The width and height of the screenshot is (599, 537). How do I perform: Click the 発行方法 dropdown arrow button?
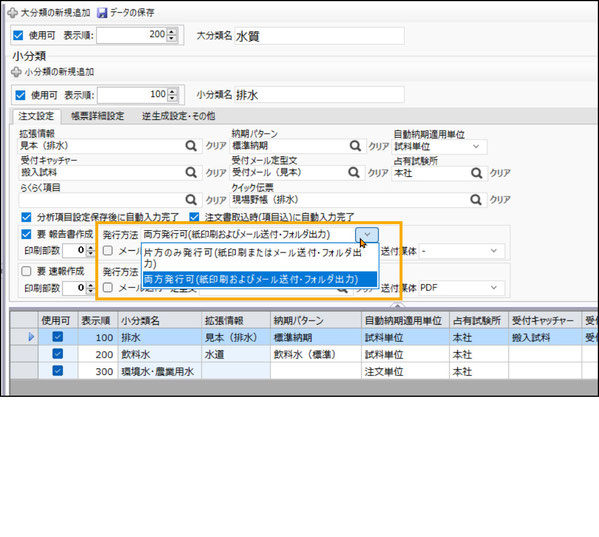(x=367, y=234)
